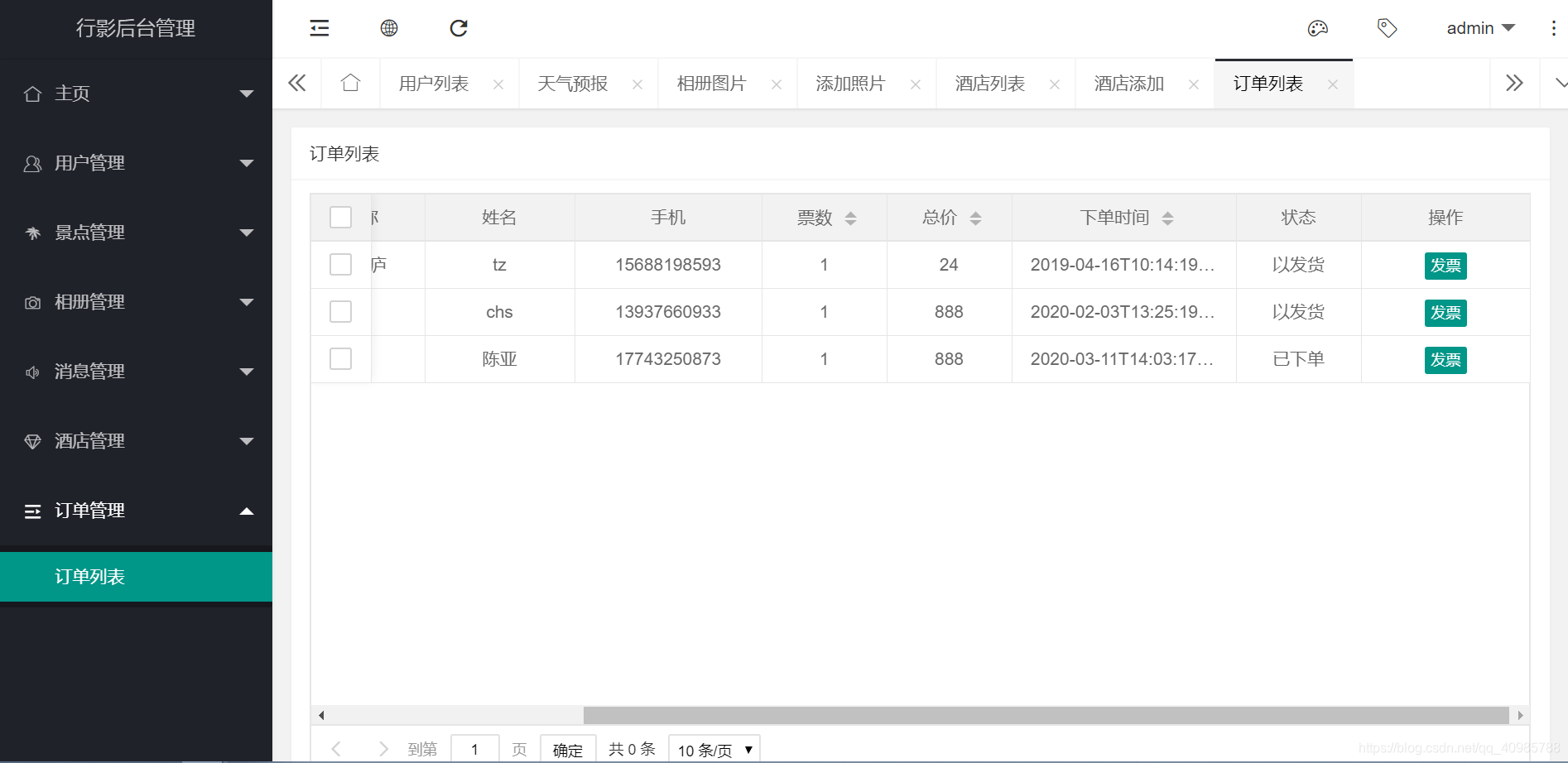Click the 行影后台管理 logo title
This screenshot has width=1568, height=763.
(x=136, y=28)
